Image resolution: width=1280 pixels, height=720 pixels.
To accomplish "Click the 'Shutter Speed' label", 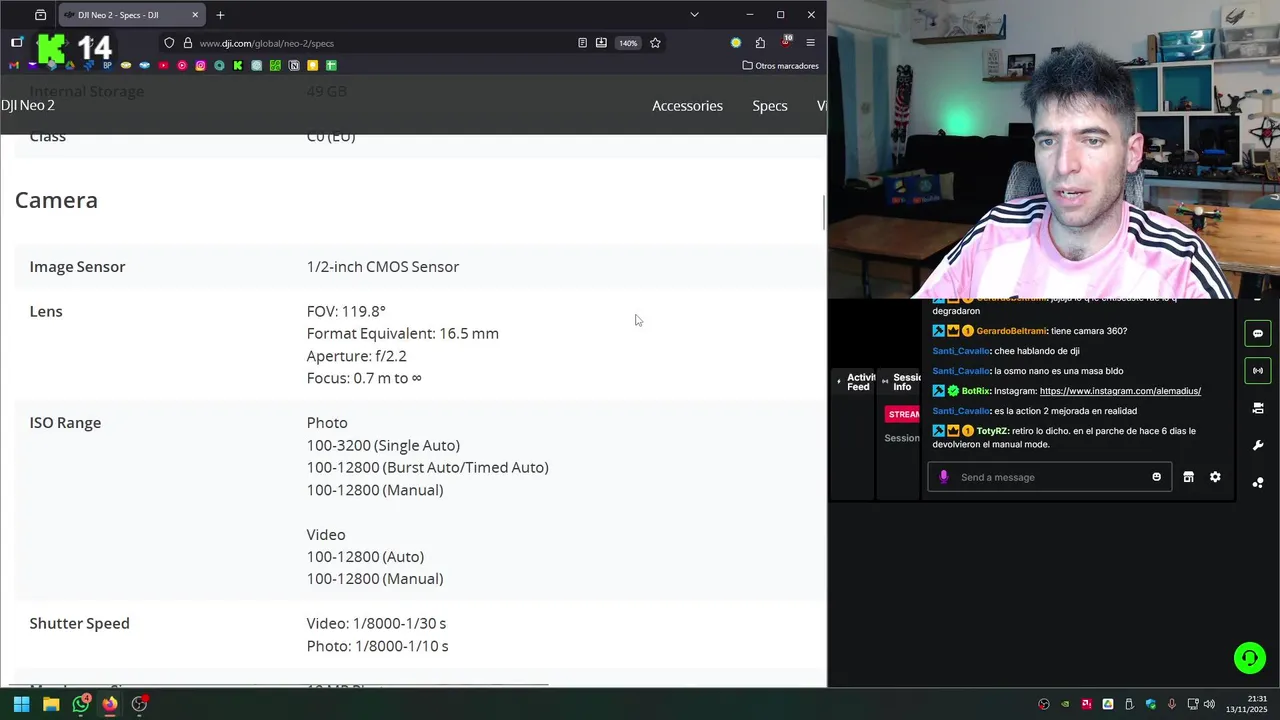I will [x=80, y=624].
